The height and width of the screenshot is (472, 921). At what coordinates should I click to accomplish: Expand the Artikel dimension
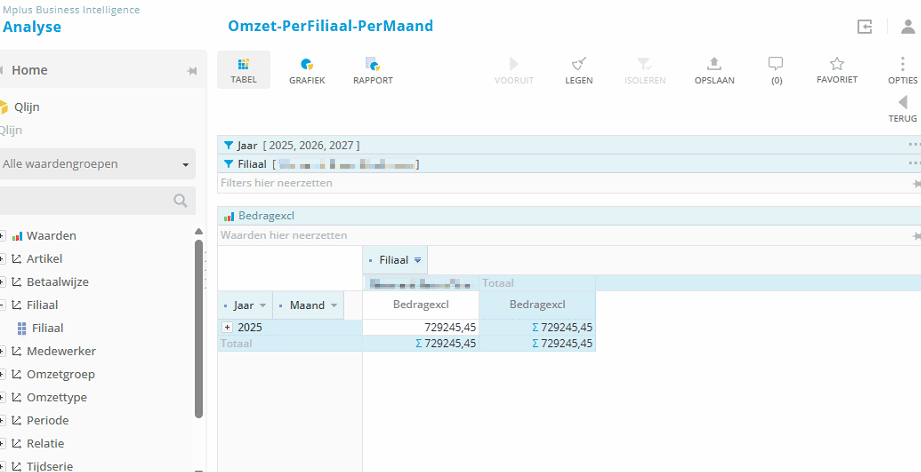point(2,259)
